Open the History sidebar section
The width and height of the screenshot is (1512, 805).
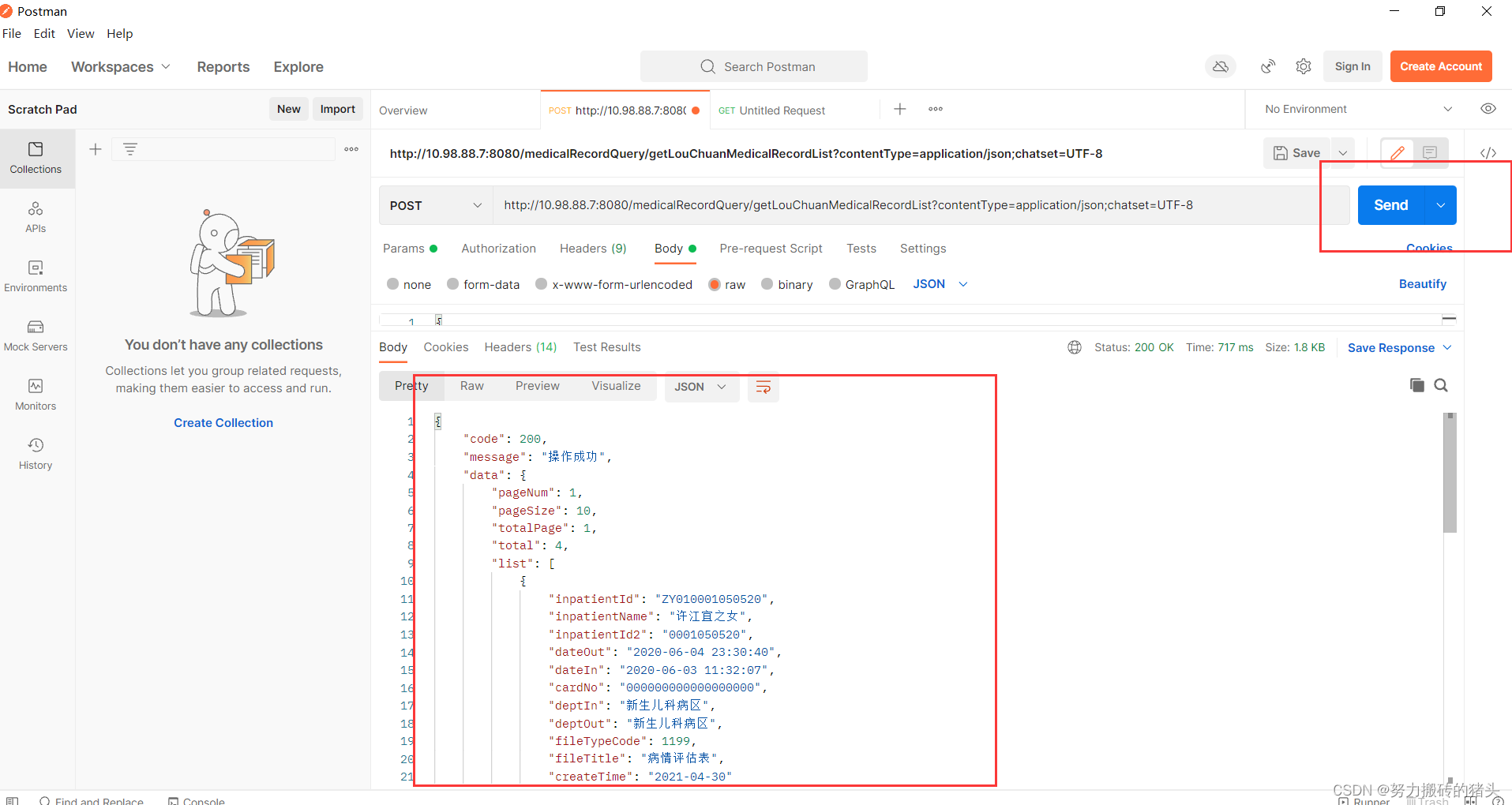click(36, 455)
